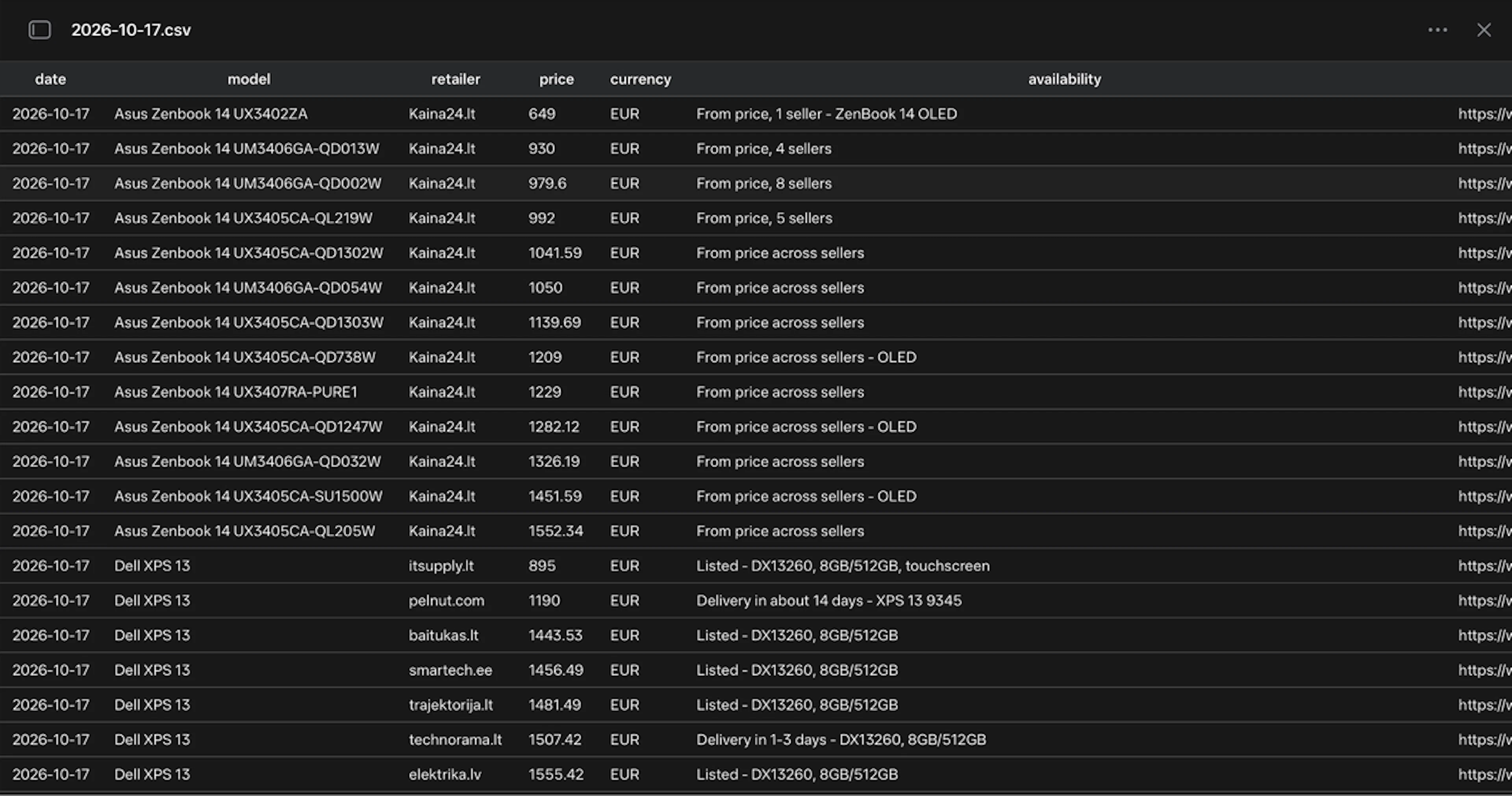Select cell Asus Zenbook 14 UX3405CA-QD1247W
The height and width of the screenshot is (796, 1512).
[x=248, y=427]
